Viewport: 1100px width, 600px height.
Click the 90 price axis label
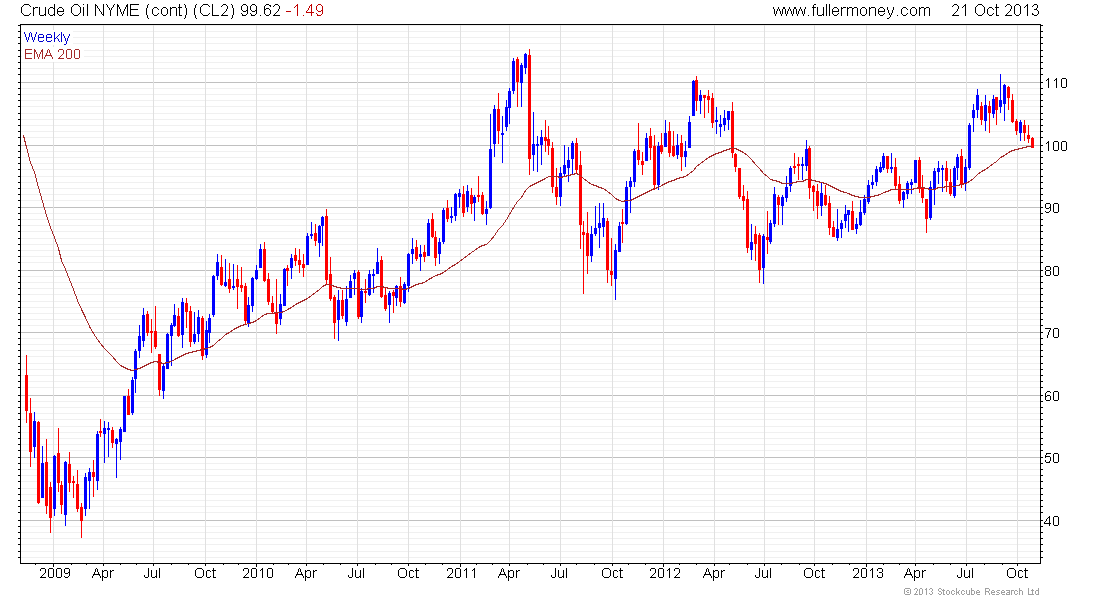pyautogui.click(x=1052, y=208)
